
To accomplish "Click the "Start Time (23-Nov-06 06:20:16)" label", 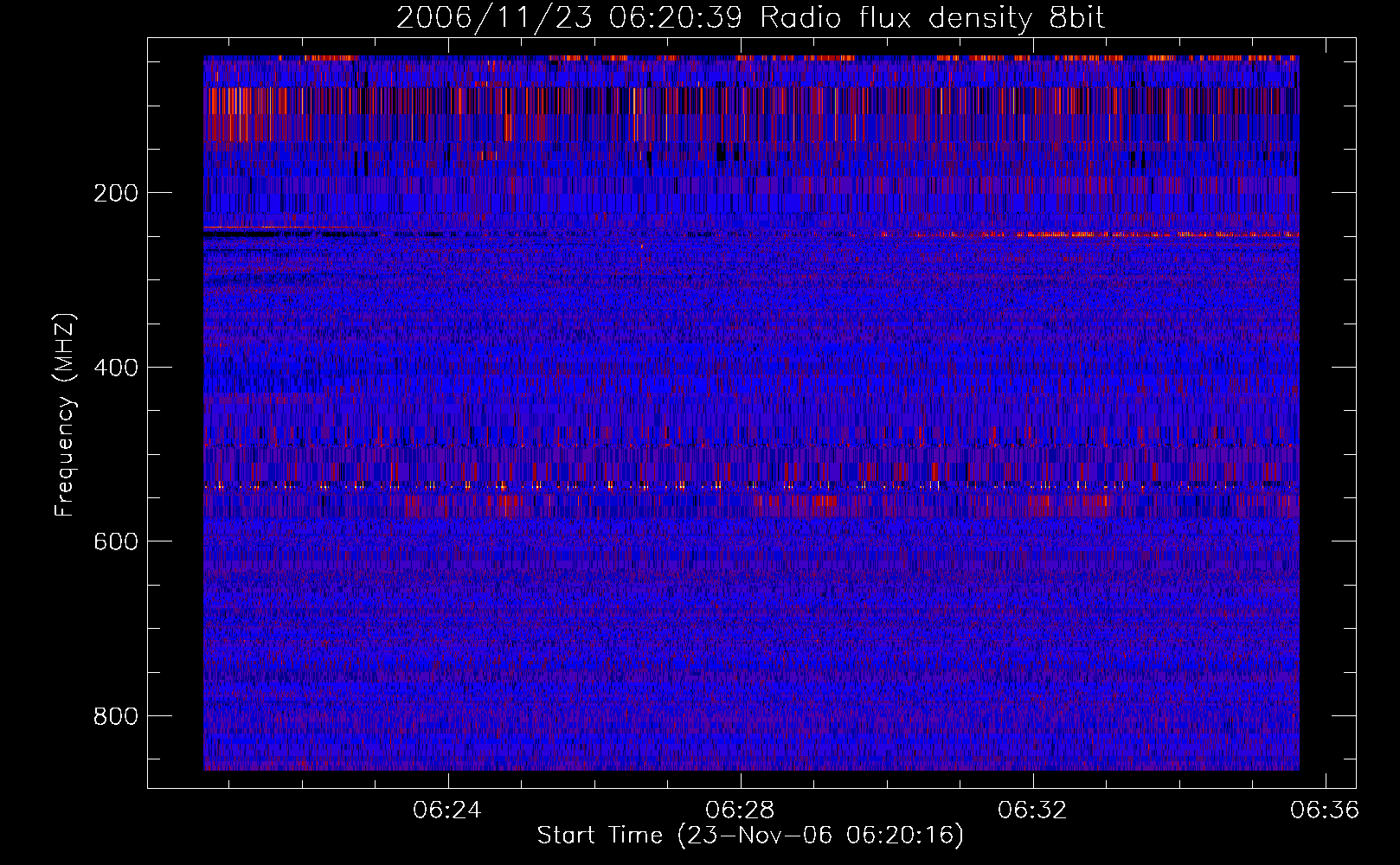I will 750,836.
